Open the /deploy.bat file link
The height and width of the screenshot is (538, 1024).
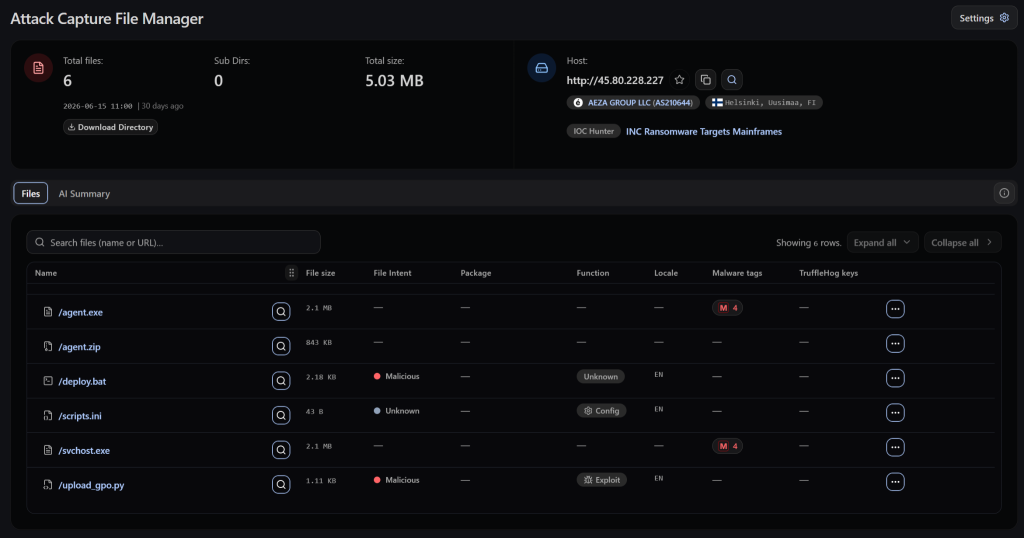coord(82,381)
